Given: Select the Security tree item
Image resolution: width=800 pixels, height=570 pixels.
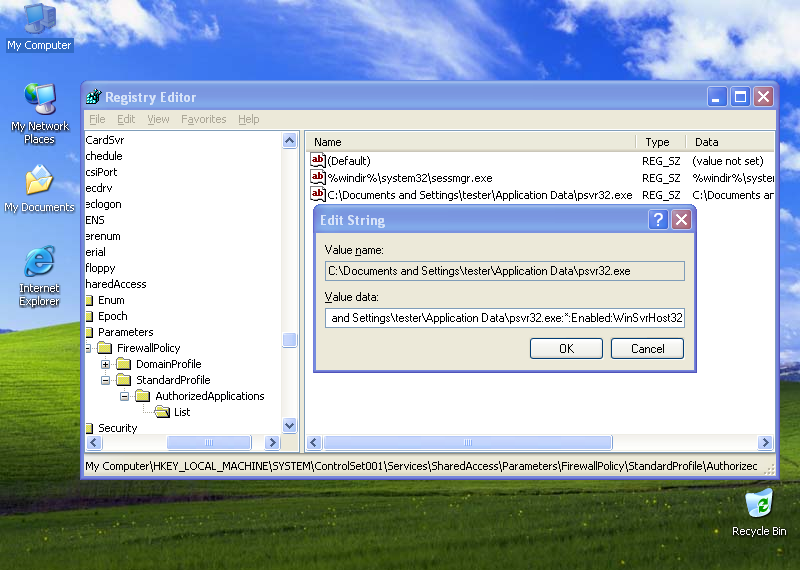Looking at the screenshot, I should (x=117, y=428).
